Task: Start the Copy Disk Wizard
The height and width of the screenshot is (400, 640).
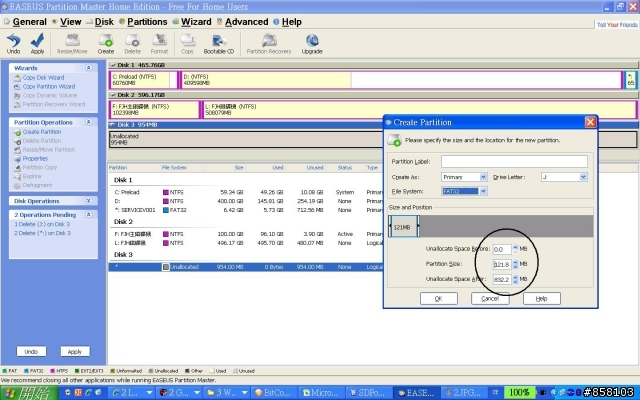Action: 43,78
